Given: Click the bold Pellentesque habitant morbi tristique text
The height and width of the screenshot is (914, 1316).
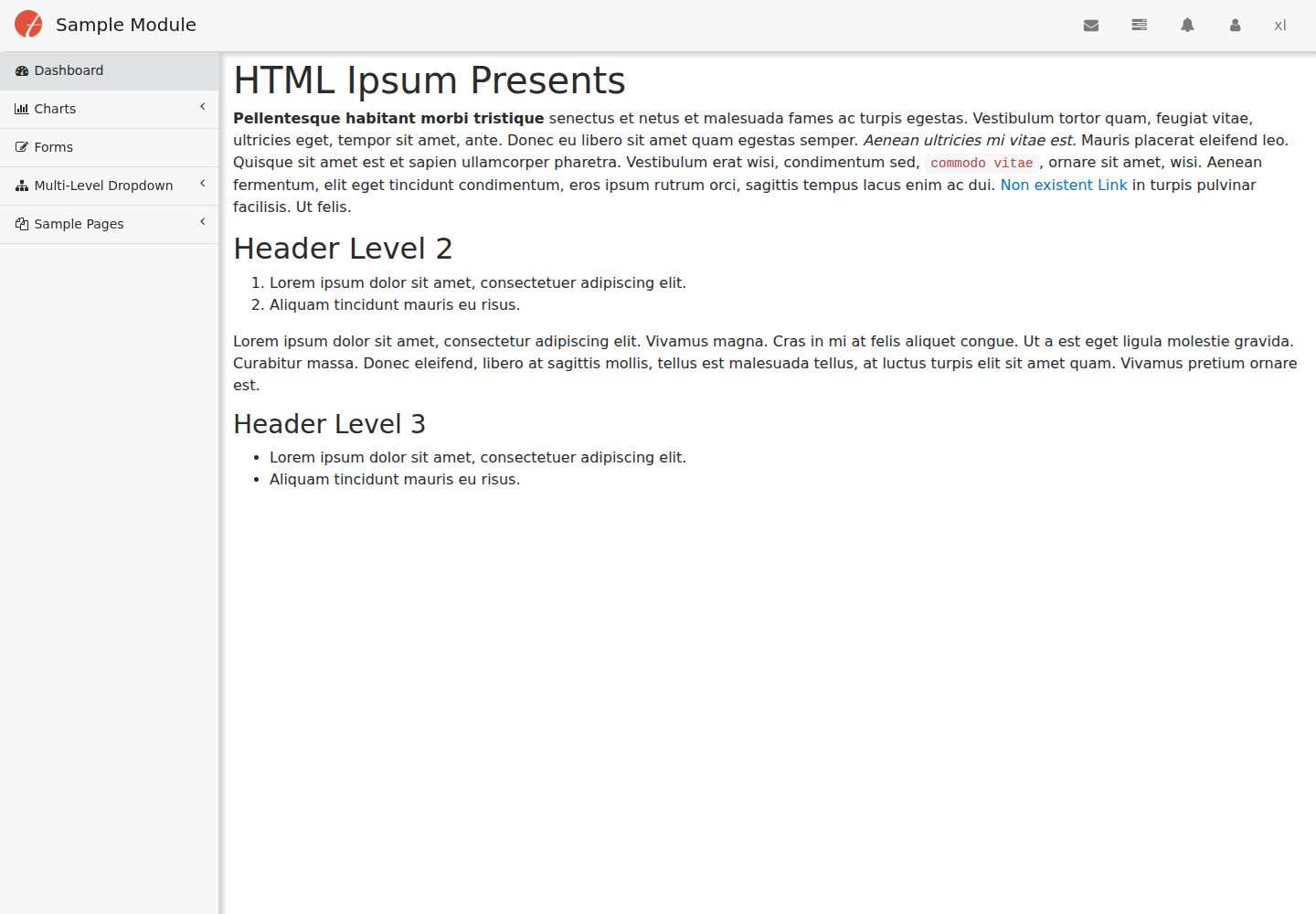Looking at the screenshot, I should (388, 118).
